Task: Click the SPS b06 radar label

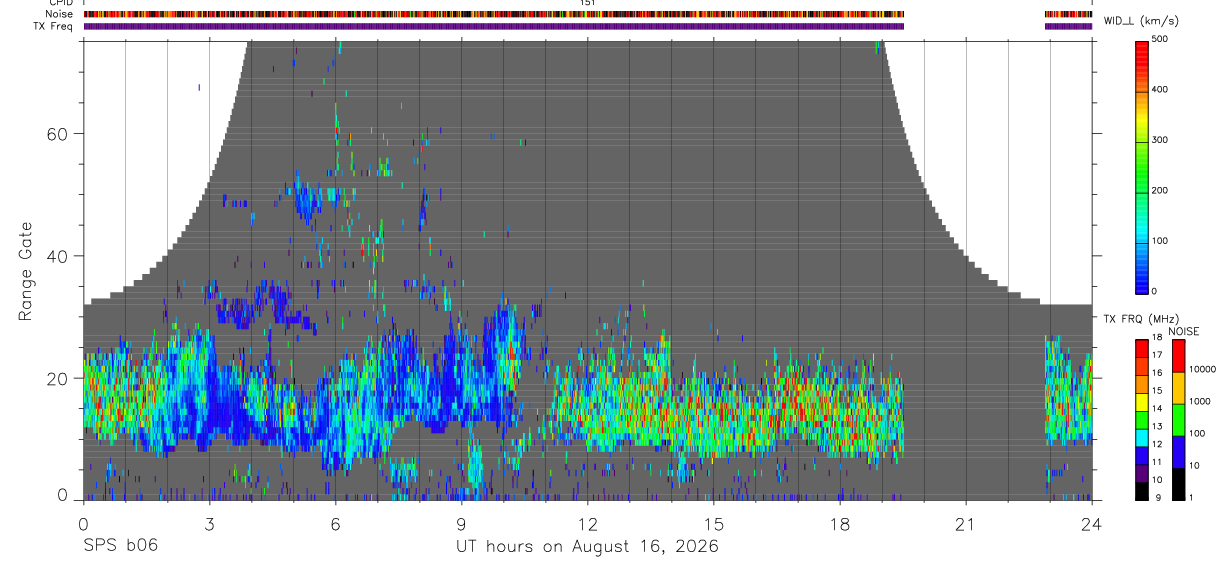Action: [x=120, y=546]
